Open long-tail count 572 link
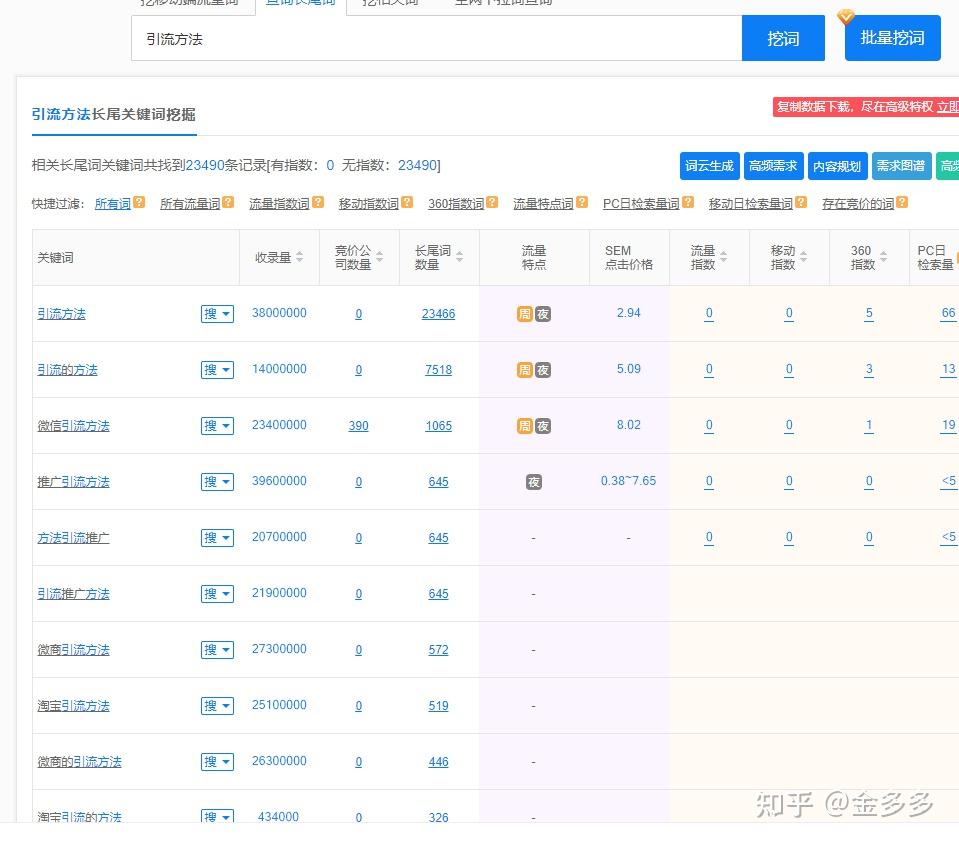Viewport: 959px width, 843px height. 439,650
